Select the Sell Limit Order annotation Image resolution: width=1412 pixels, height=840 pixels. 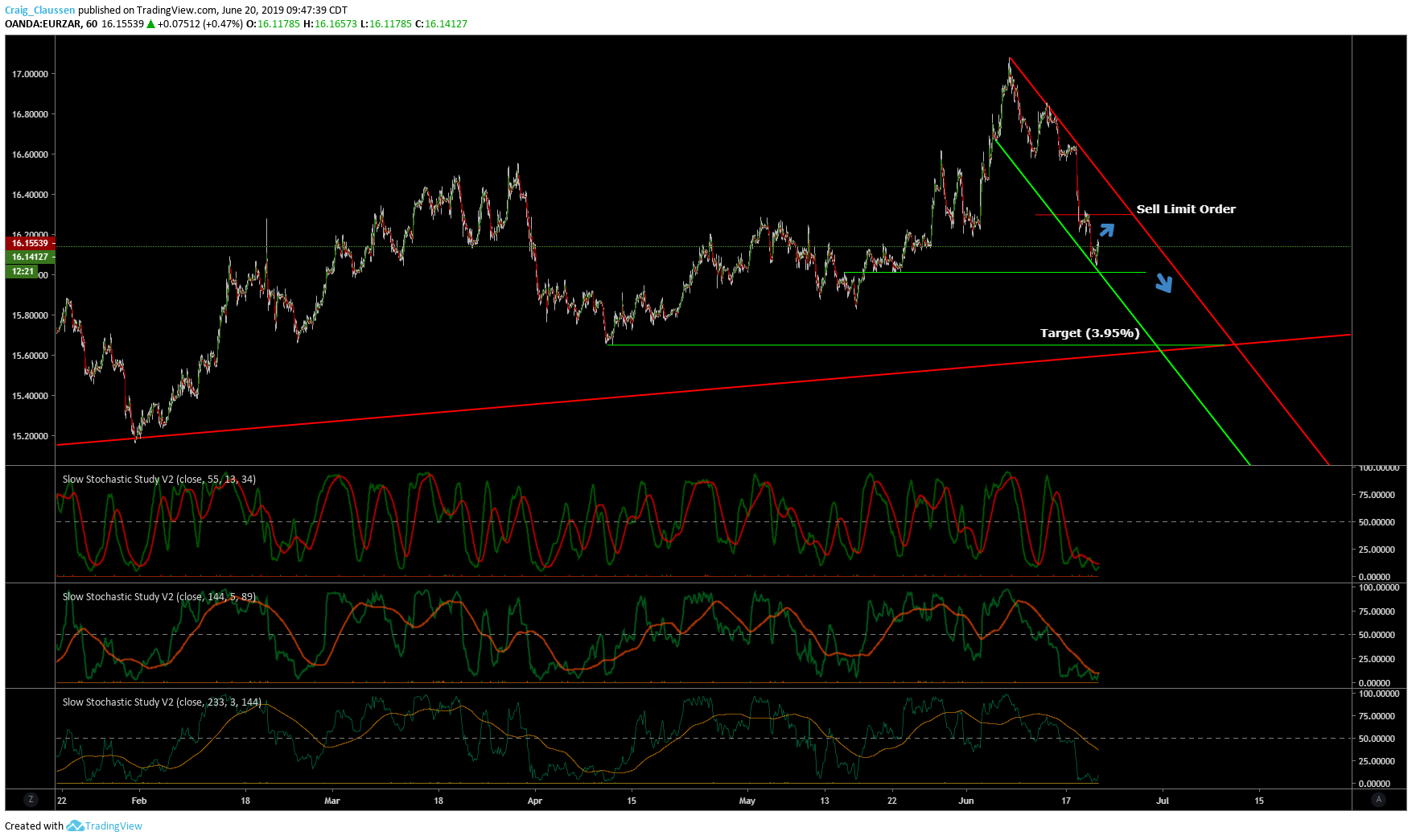coord(1186,209)
